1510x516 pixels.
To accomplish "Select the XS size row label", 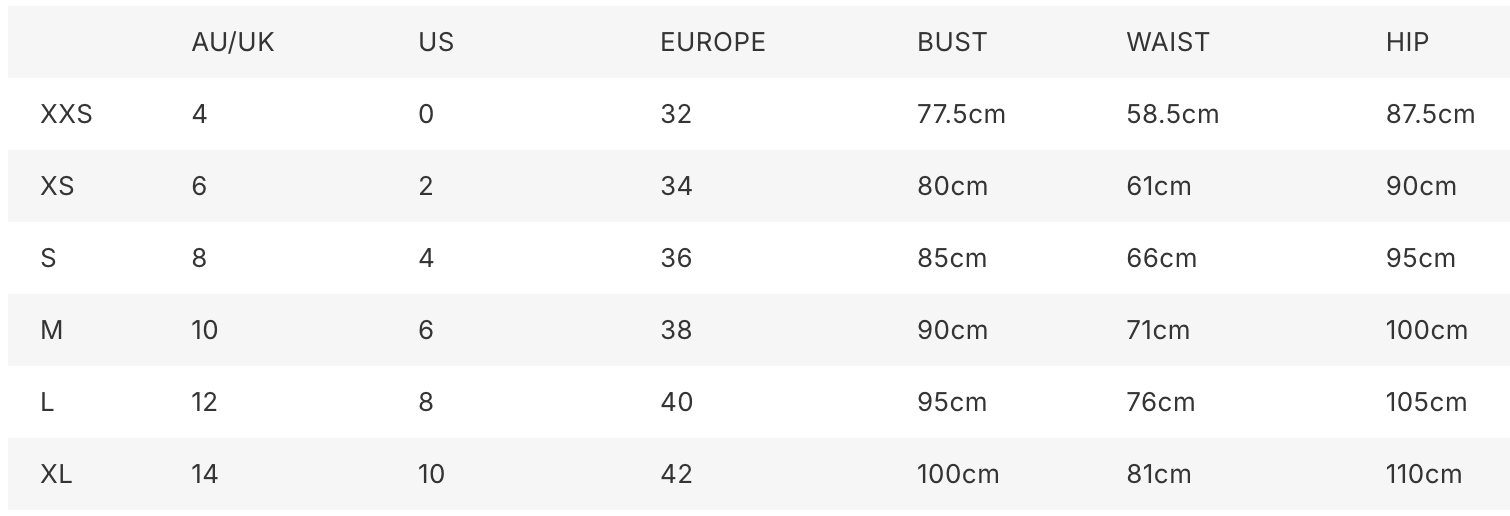I will [57, 186].
